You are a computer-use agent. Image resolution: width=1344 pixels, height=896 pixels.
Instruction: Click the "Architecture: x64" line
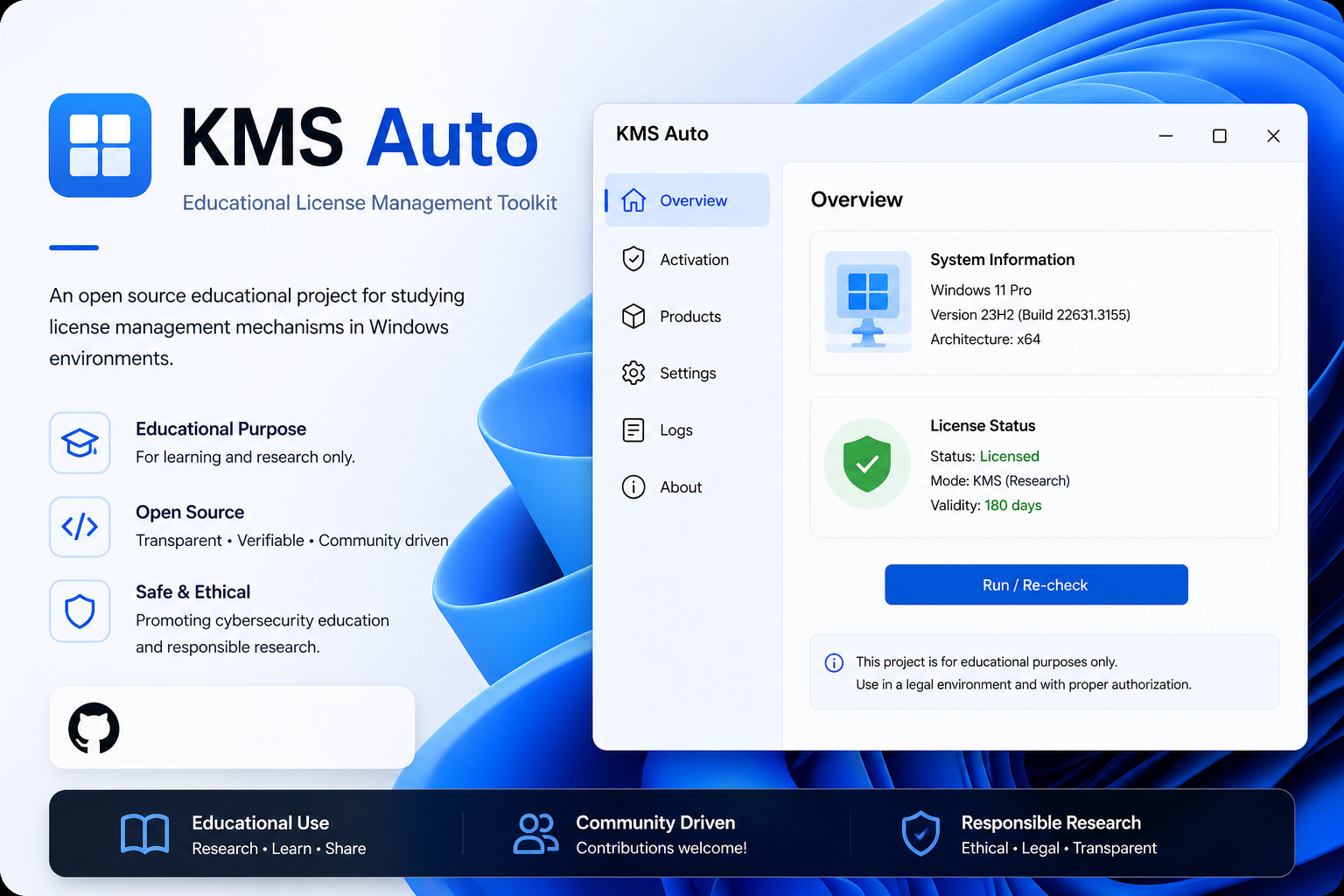pos(985,339)
